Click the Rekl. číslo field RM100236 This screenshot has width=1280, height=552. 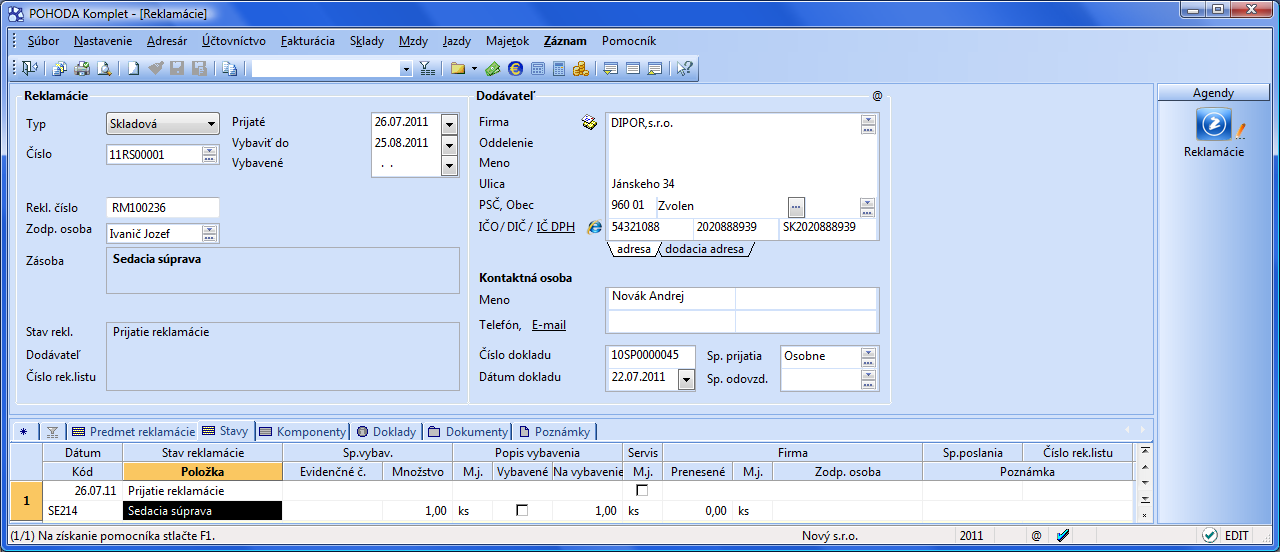[x=163, y=207]
